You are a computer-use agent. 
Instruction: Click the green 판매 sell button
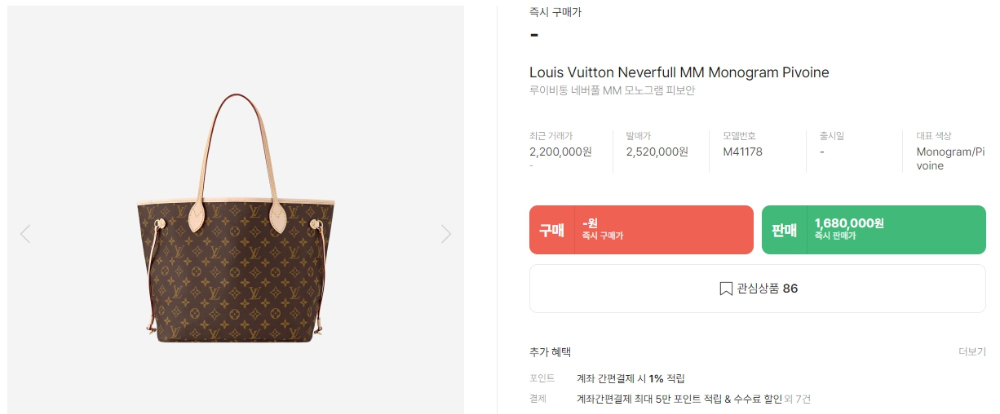pos(874,230)
